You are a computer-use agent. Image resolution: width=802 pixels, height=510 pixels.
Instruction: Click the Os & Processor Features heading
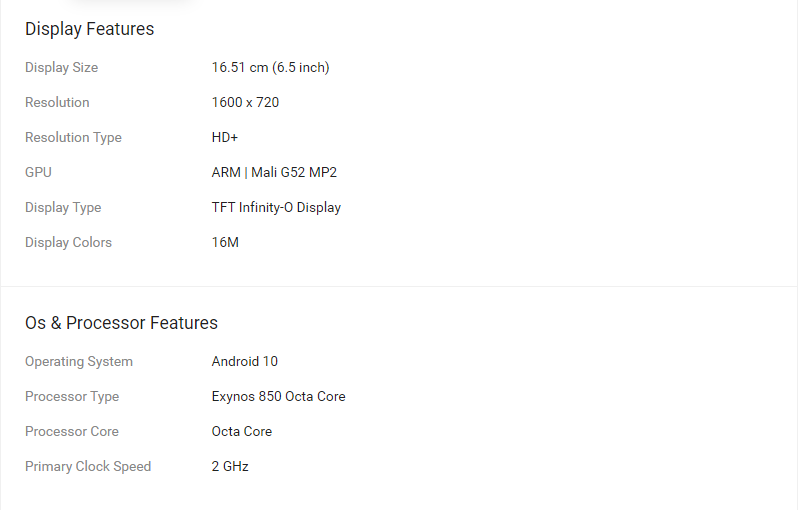point(121,323)
